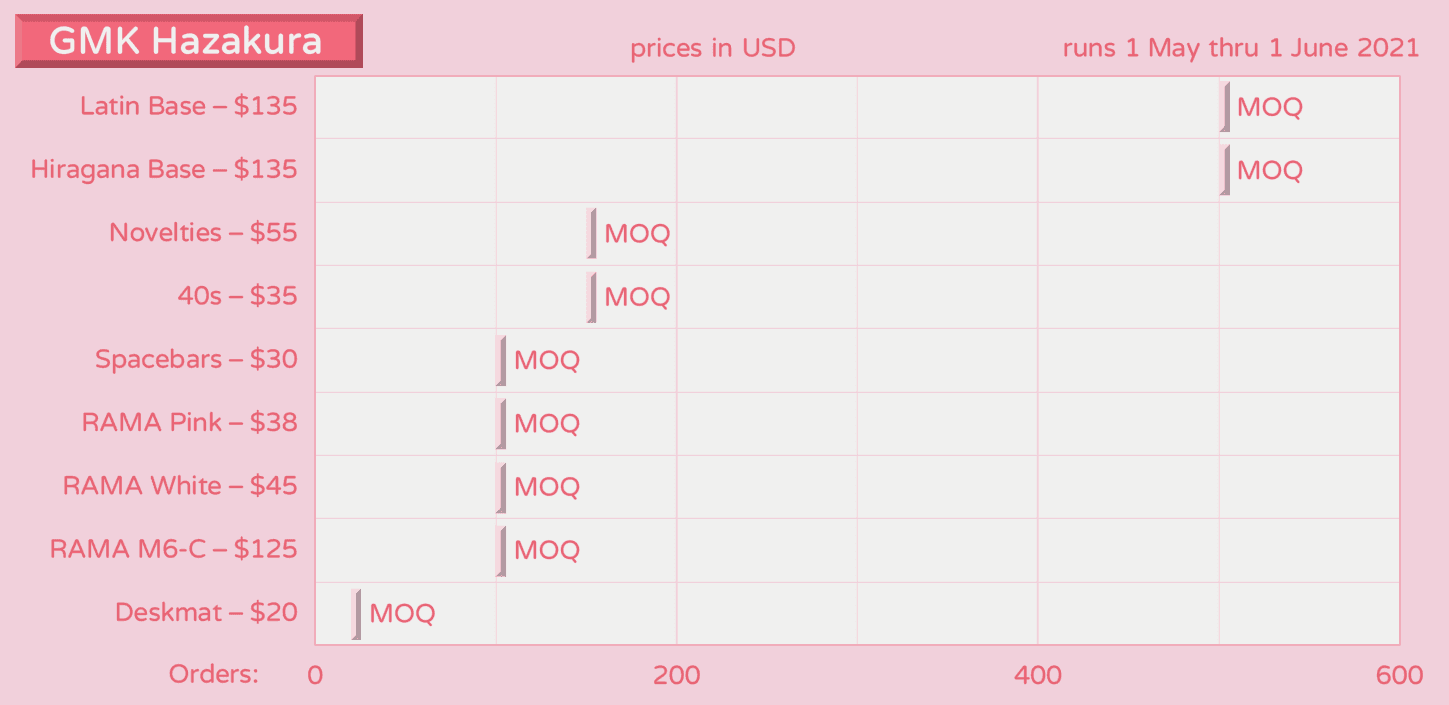Click the Spacebars – $30 label
1449x705 pixels.
tap(196, 359)
